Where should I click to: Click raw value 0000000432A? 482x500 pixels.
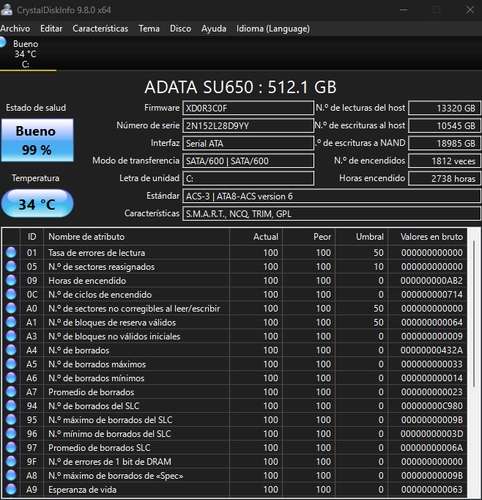click(432, 350)
